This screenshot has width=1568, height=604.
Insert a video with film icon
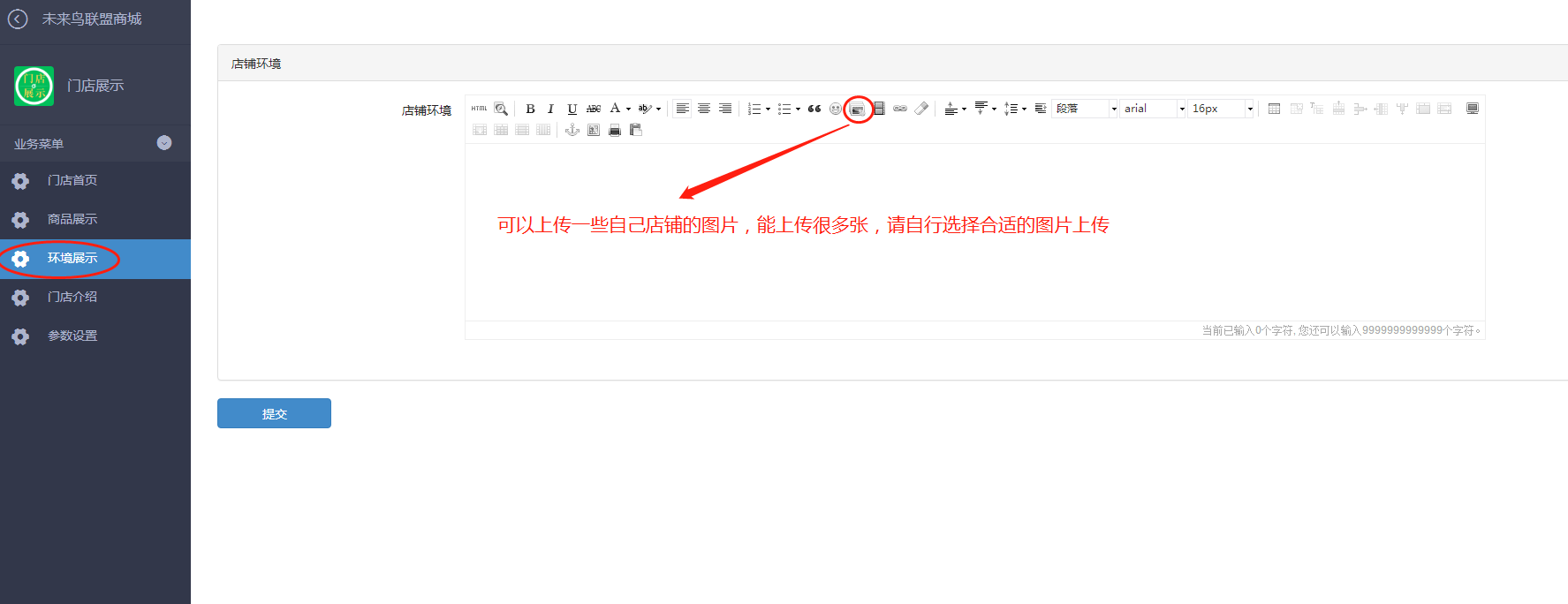click(x=879, y=109)
